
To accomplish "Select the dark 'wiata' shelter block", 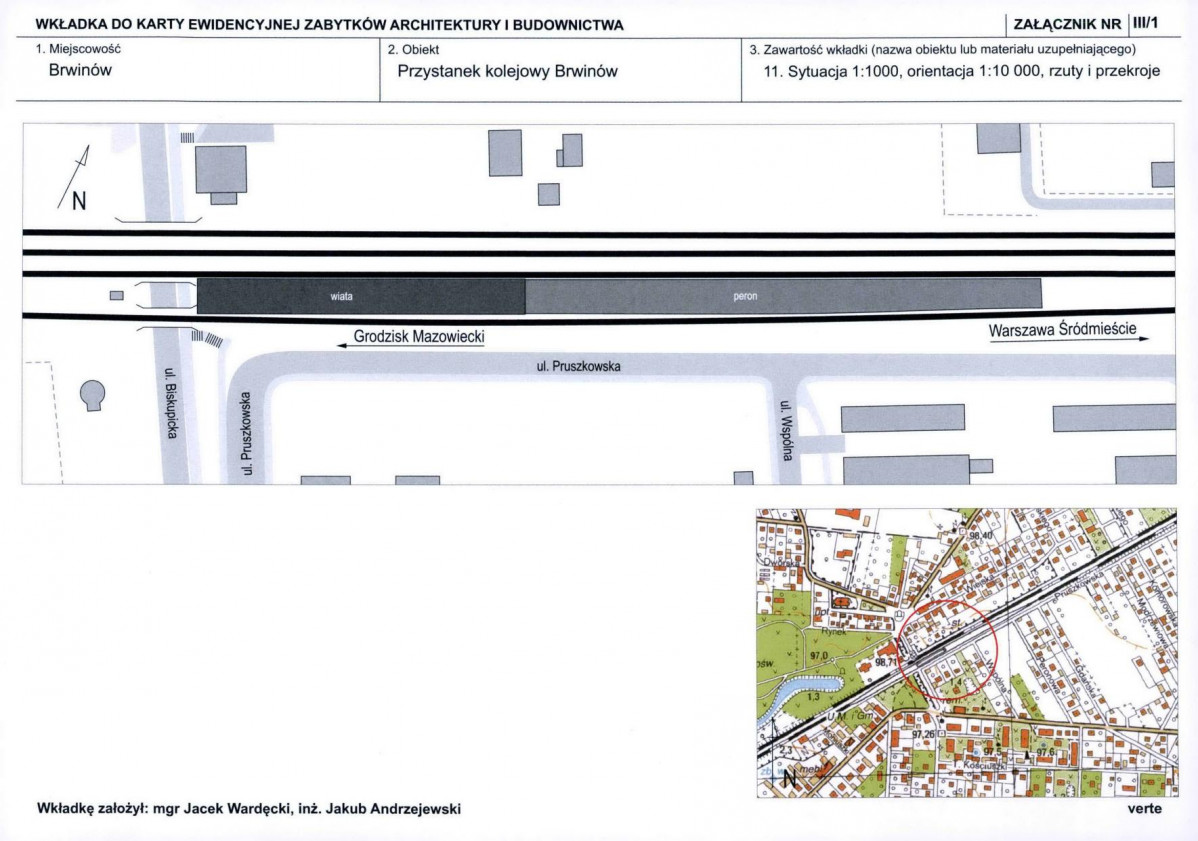I will point(360,297).
